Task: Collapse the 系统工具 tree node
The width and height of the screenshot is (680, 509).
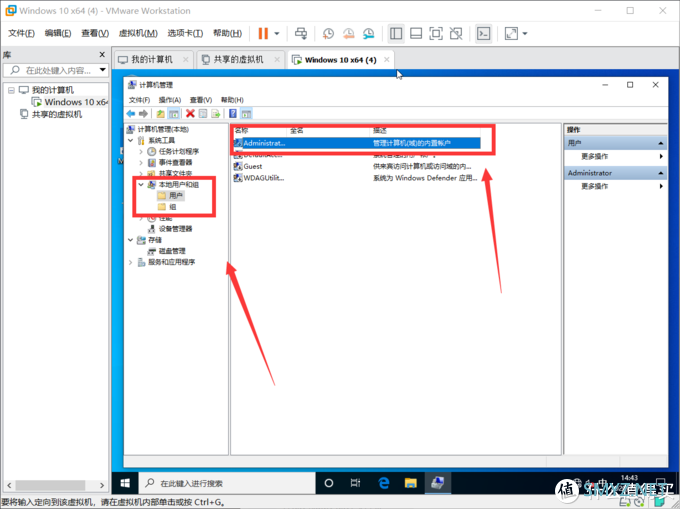Action: click(131, 140)
